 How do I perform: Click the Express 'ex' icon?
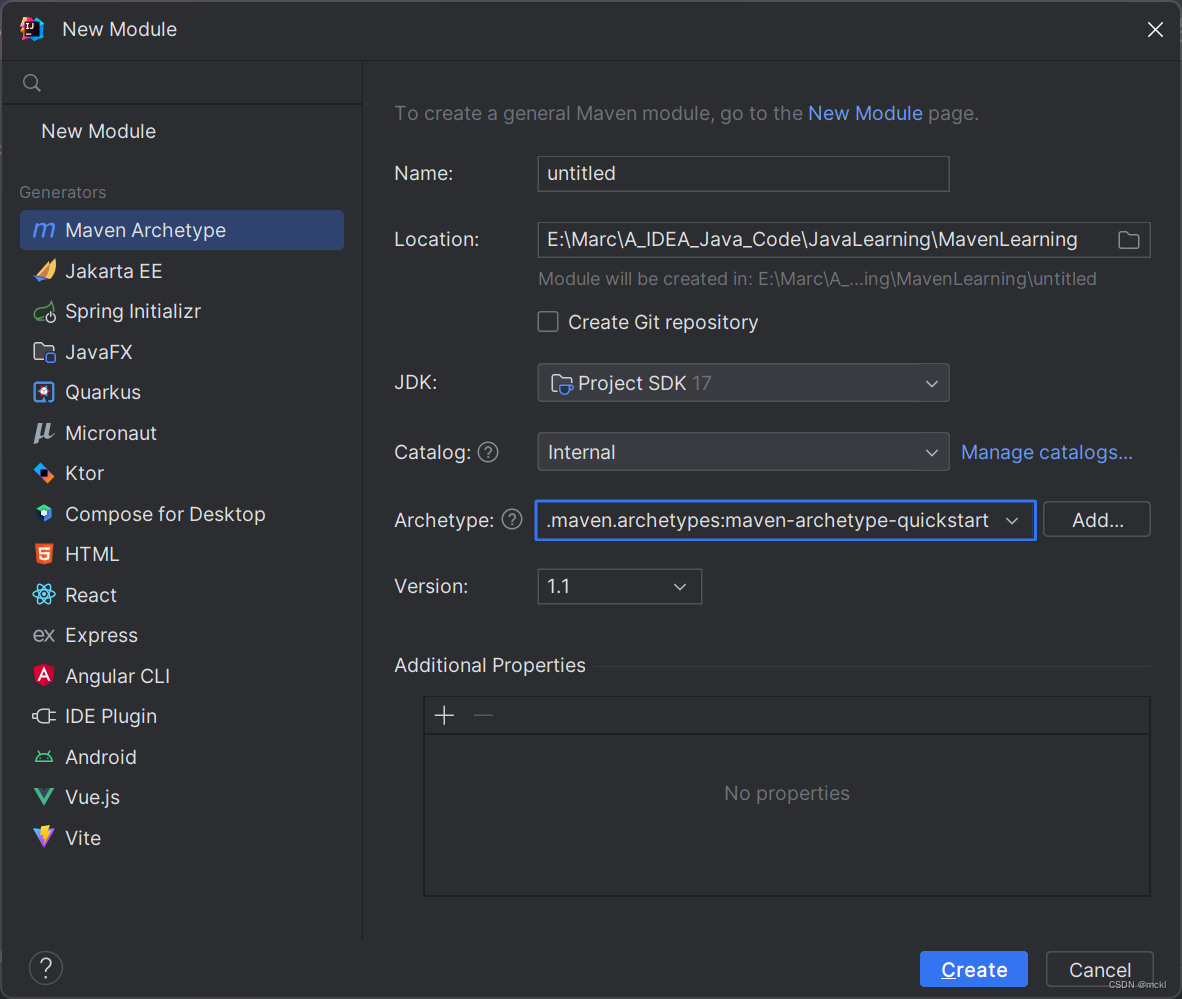[44, 636]
